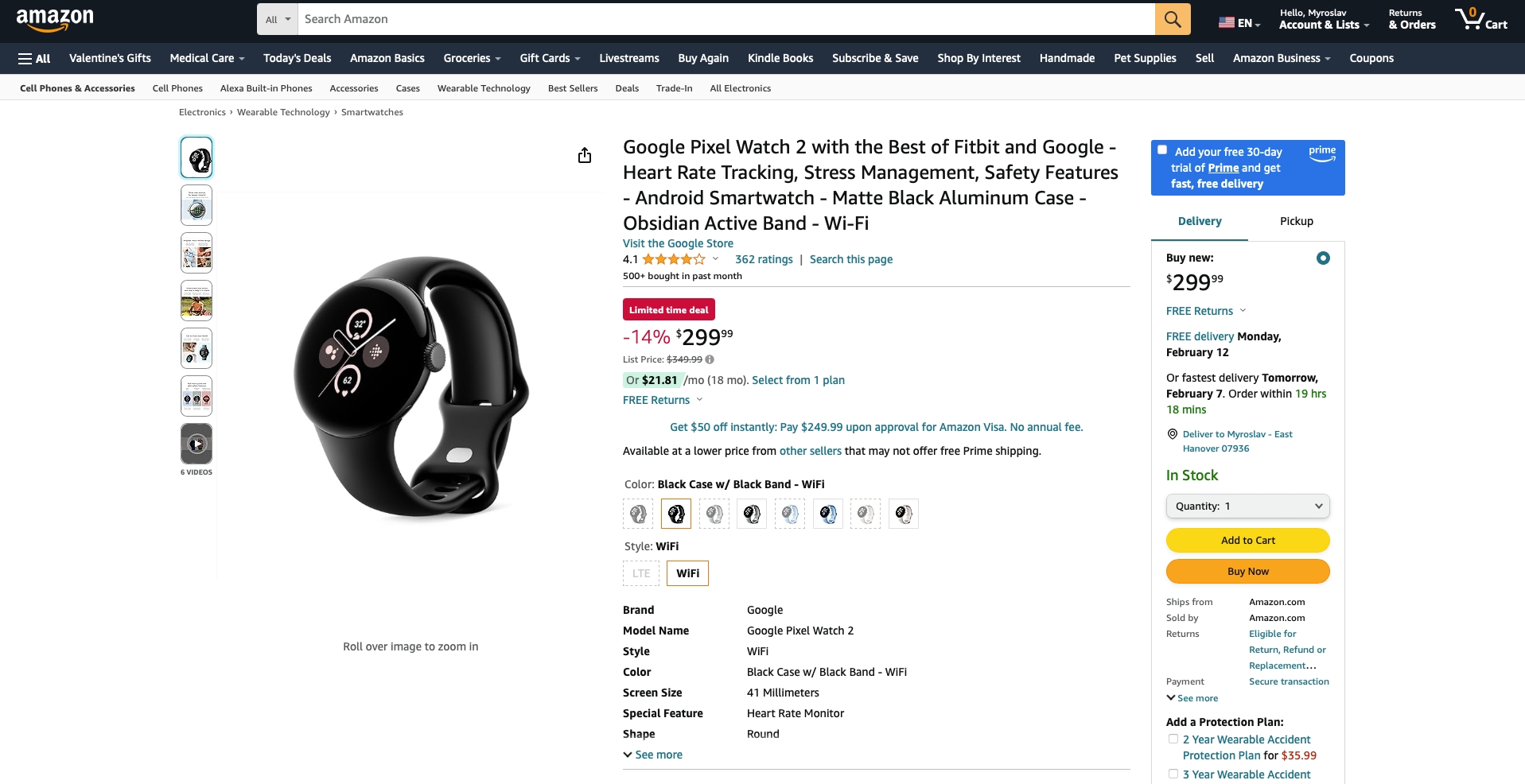Viewport: 1525px width, 784px height.
Task: Open the All hamburger menu
Action: point(34,58)
